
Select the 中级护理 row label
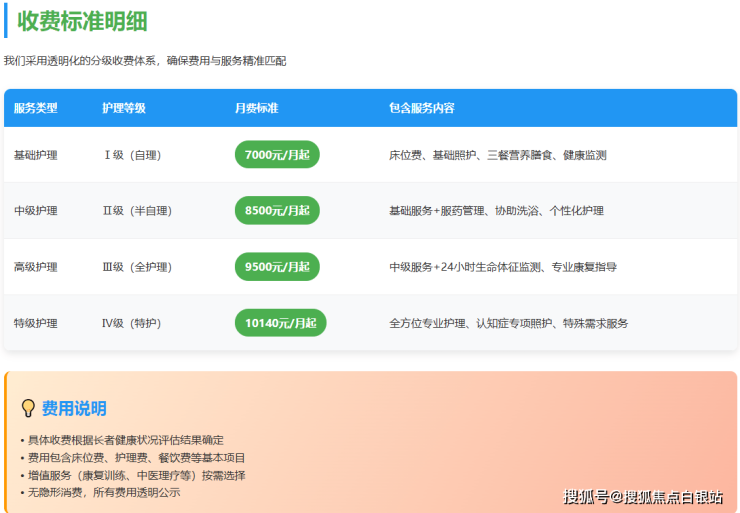(x=36, y=211)
